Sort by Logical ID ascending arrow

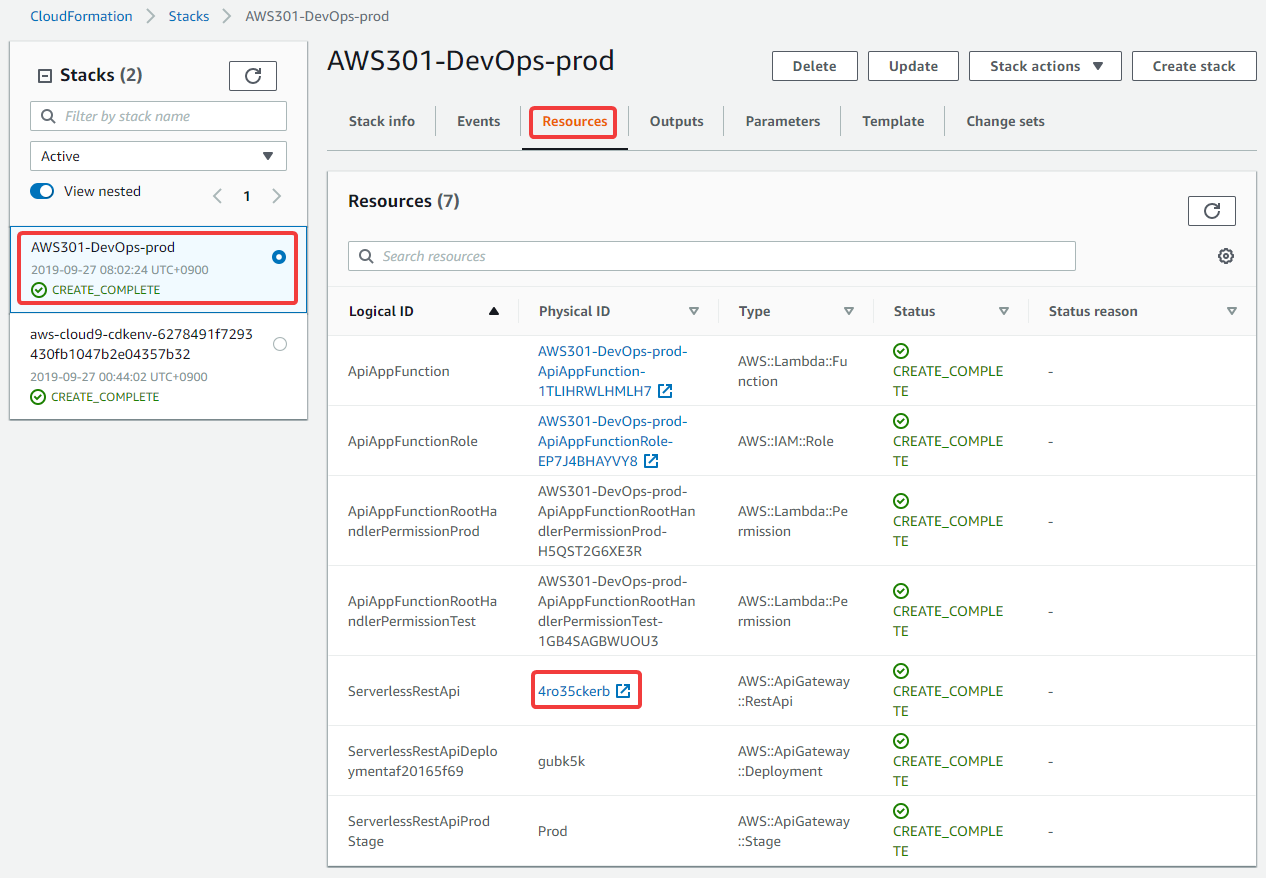pyautogui.click(x=493, y=311)
